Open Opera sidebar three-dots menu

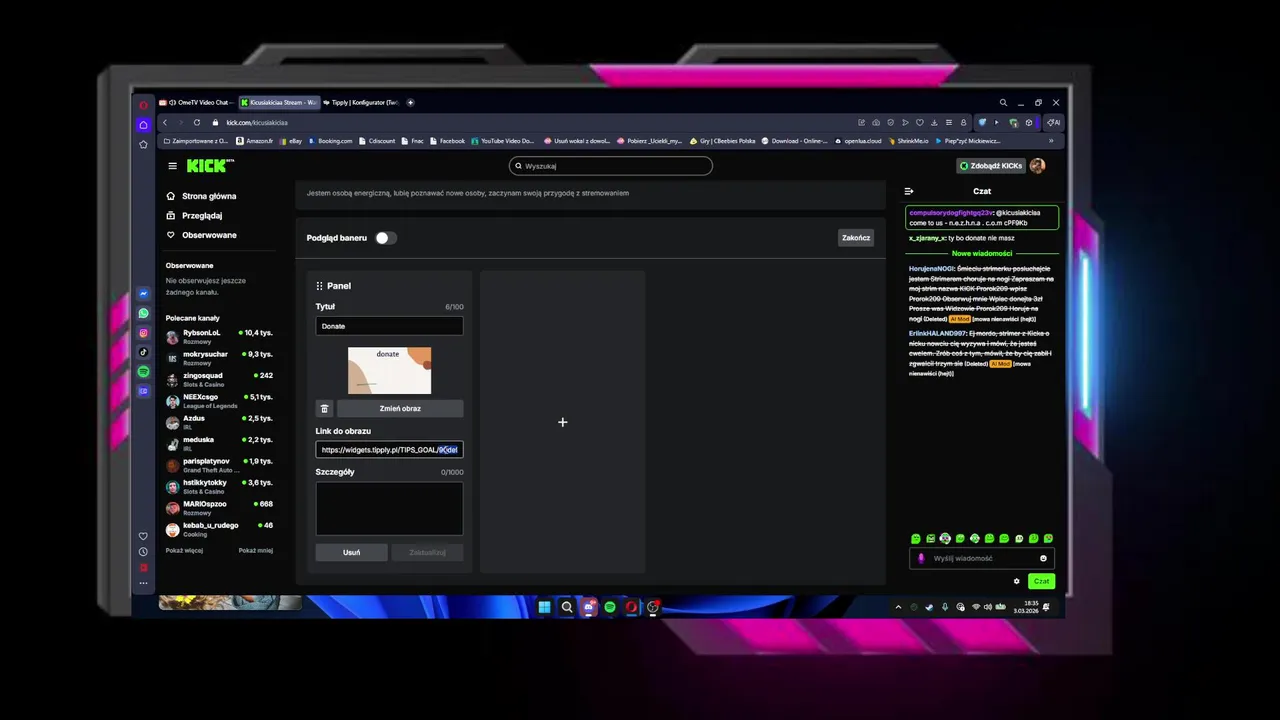click(x=143, y=583)
